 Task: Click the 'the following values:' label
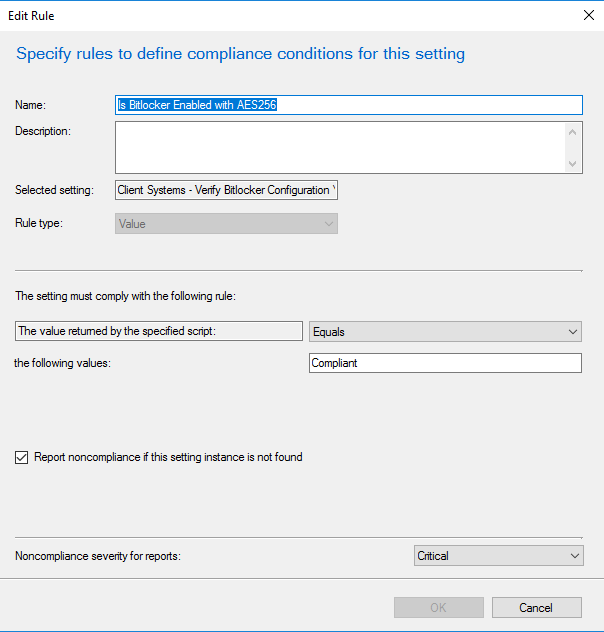point(62,363)
